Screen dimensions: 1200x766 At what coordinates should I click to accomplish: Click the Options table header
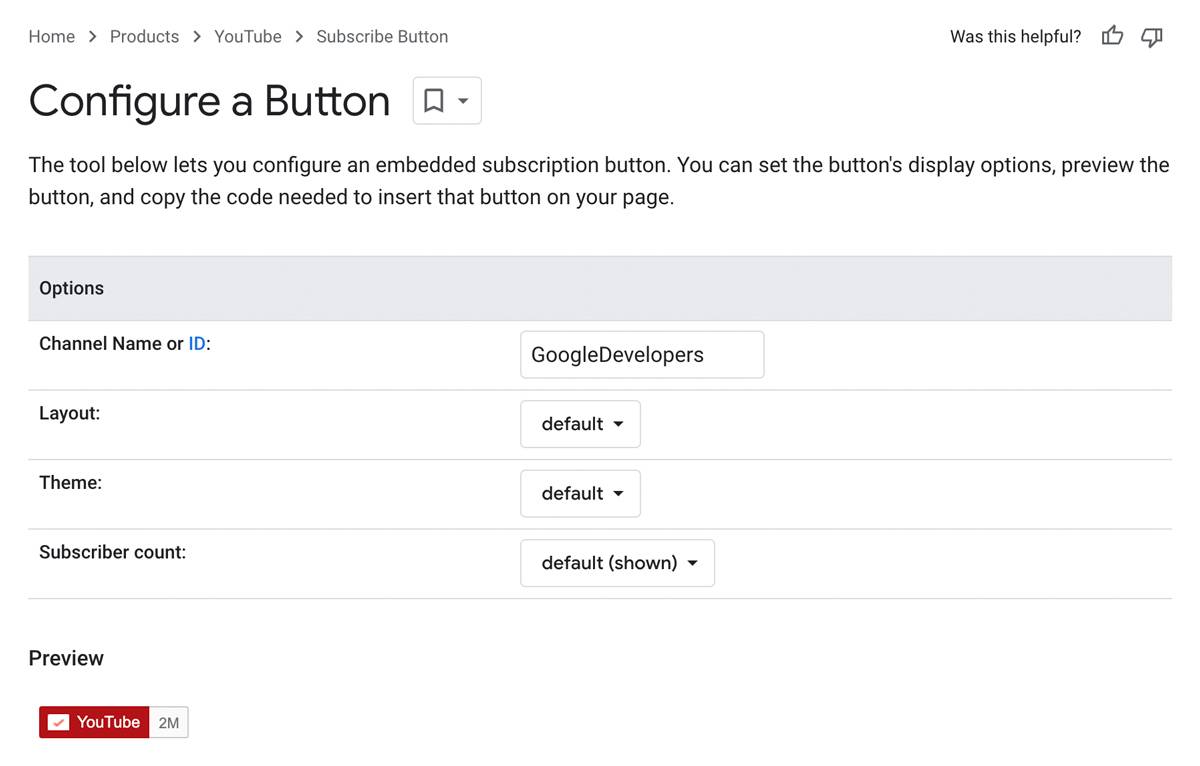click(600, 288)
